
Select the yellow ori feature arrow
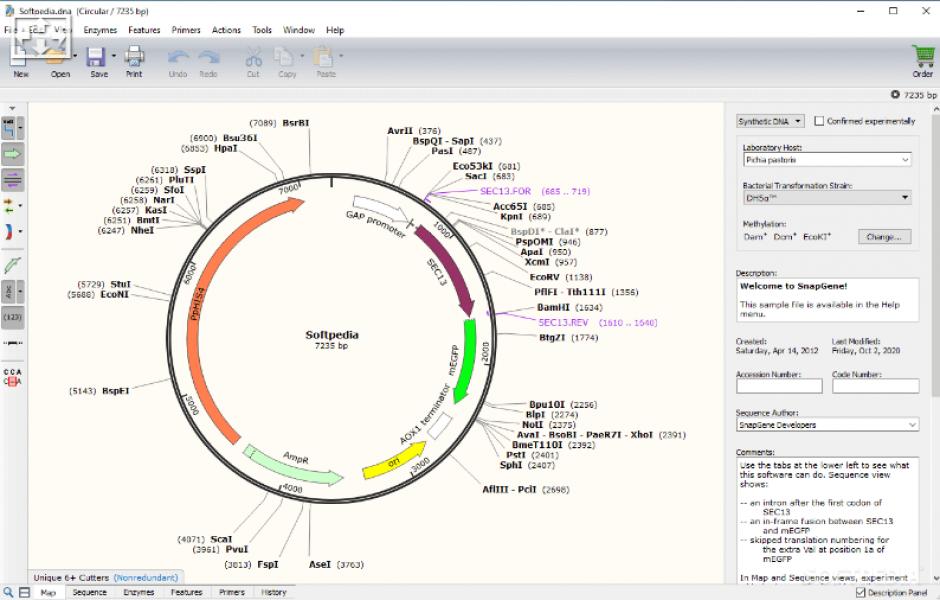coord(393,462)
